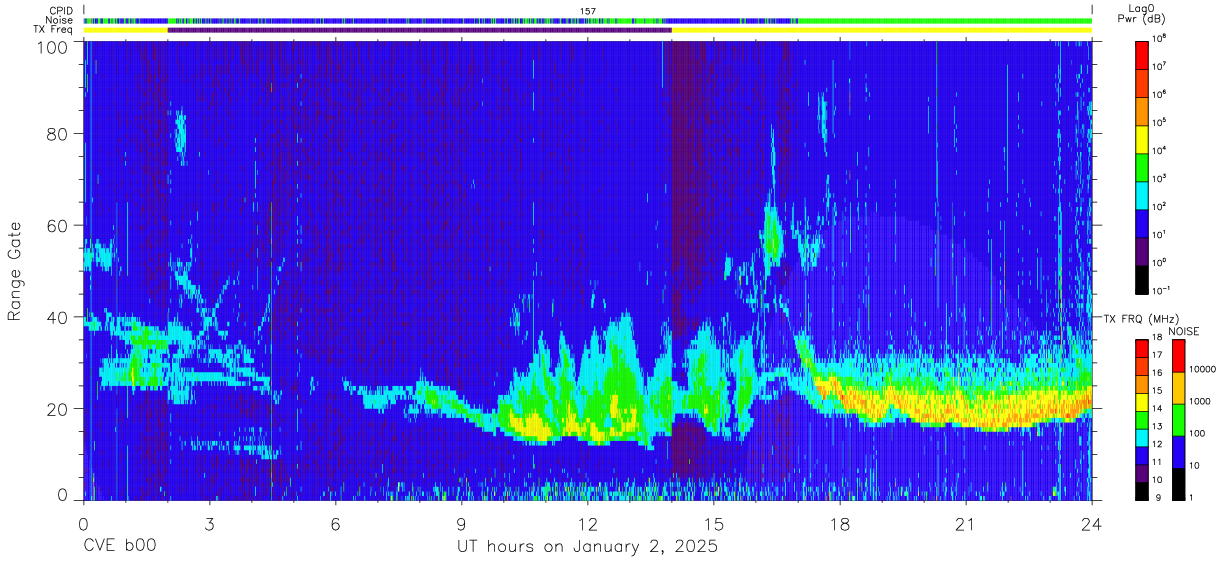Pick the green segment of the NOISE colorbar
The image size is (1228, 567).
[1179, 419]
